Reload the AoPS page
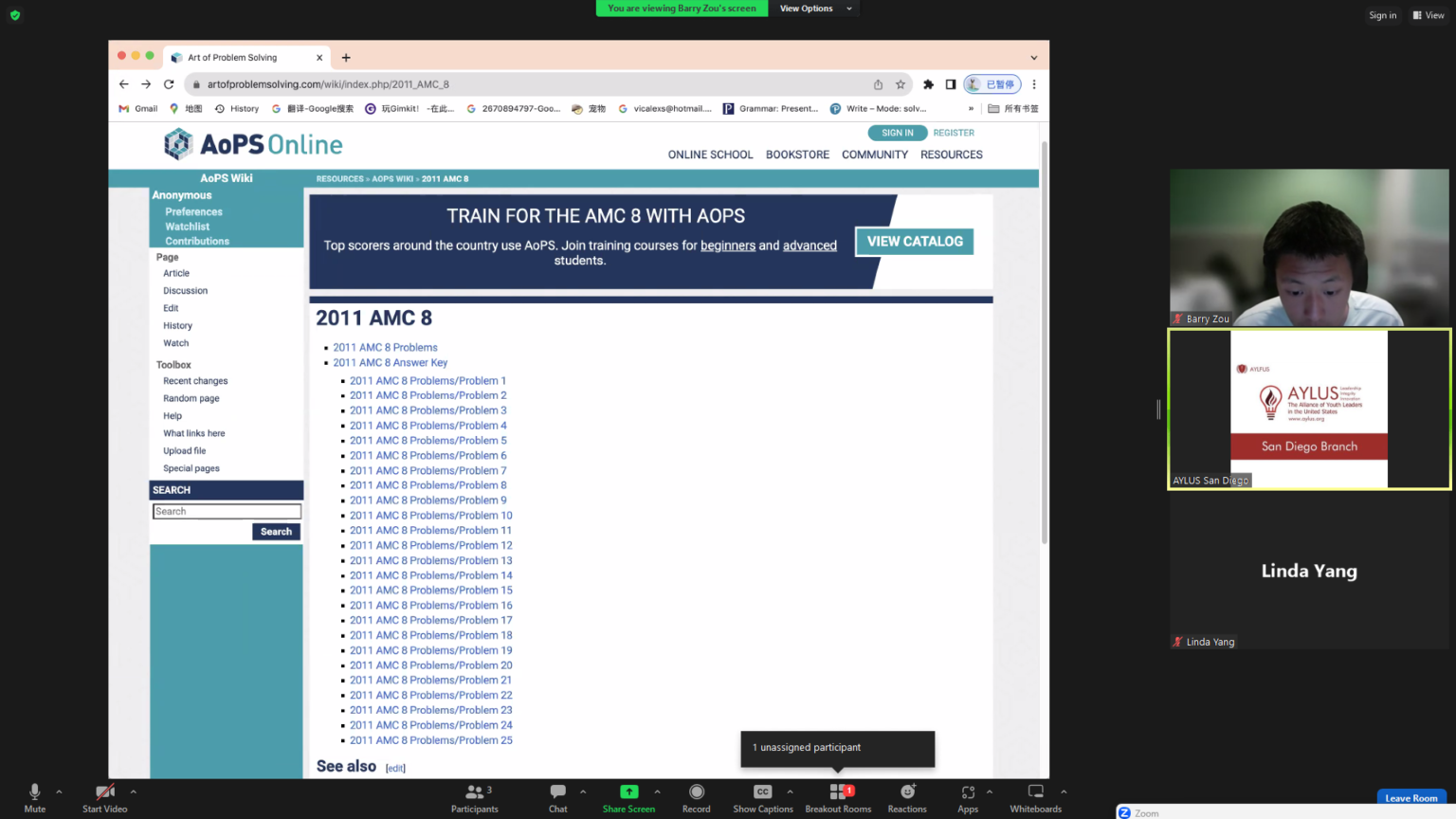 tap(169, 84)
